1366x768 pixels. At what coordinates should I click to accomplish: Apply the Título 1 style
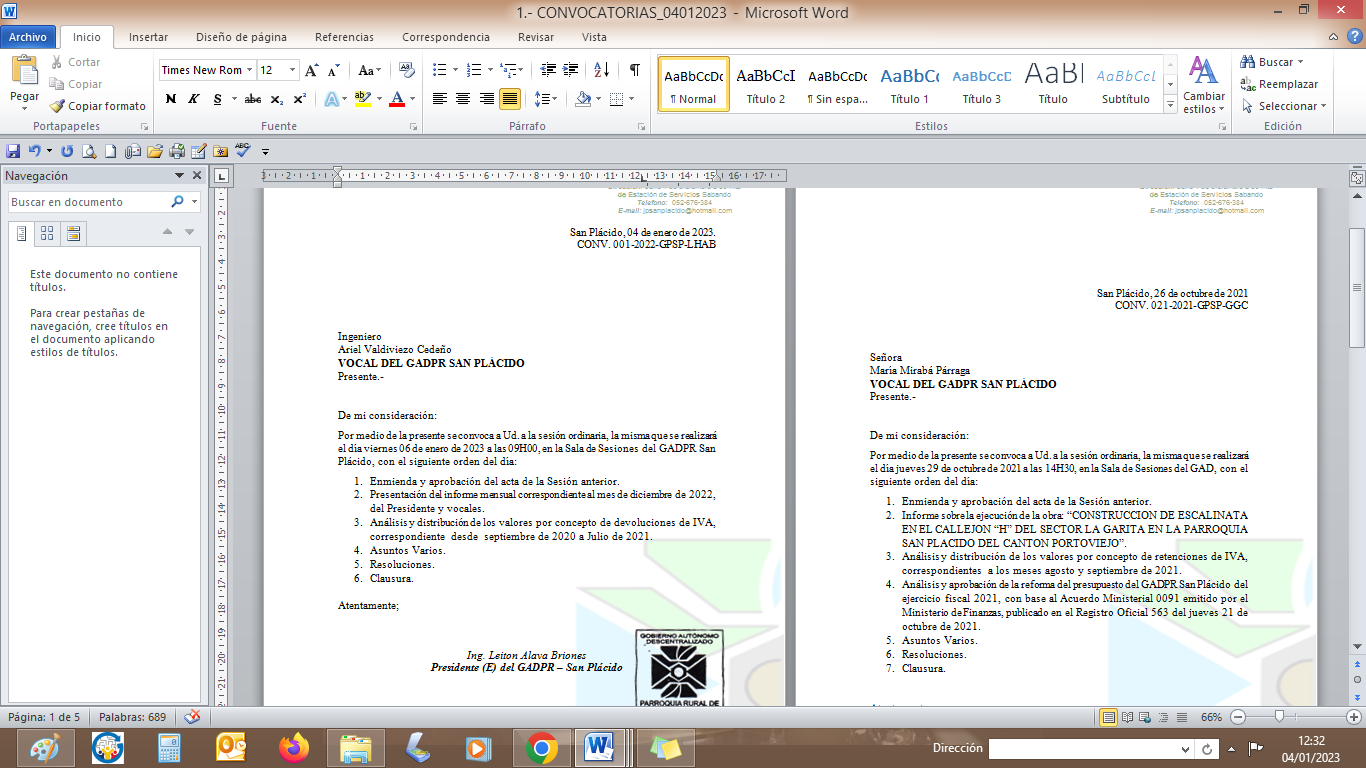click(x=909, y=84)
